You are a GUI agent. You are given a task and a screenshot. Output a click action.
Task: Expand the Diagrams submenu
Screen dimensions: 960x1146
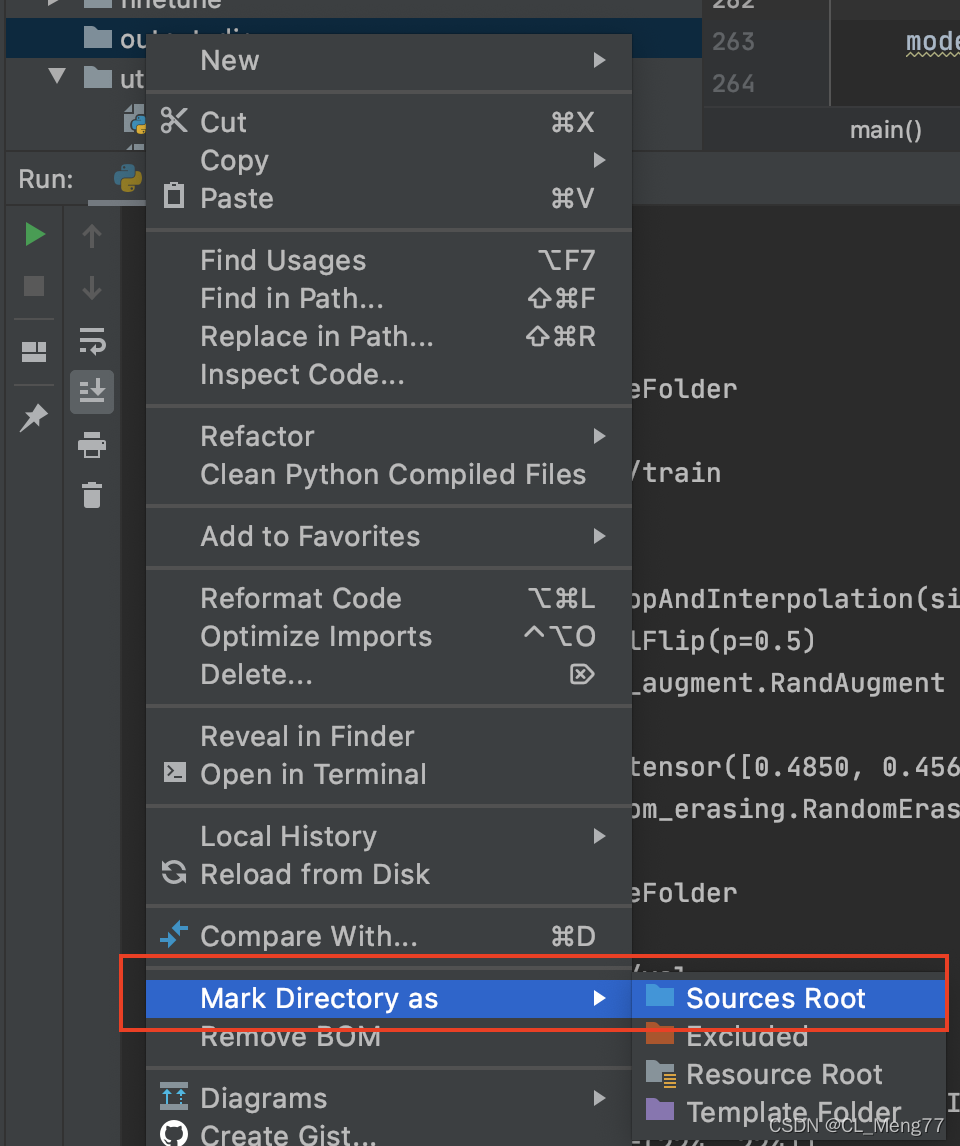pos(389,1098)
